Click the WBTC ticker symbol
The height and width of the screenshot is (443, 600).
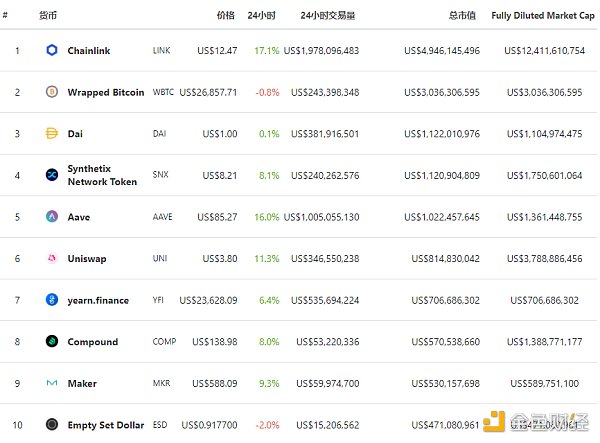[x=163, y=92]
